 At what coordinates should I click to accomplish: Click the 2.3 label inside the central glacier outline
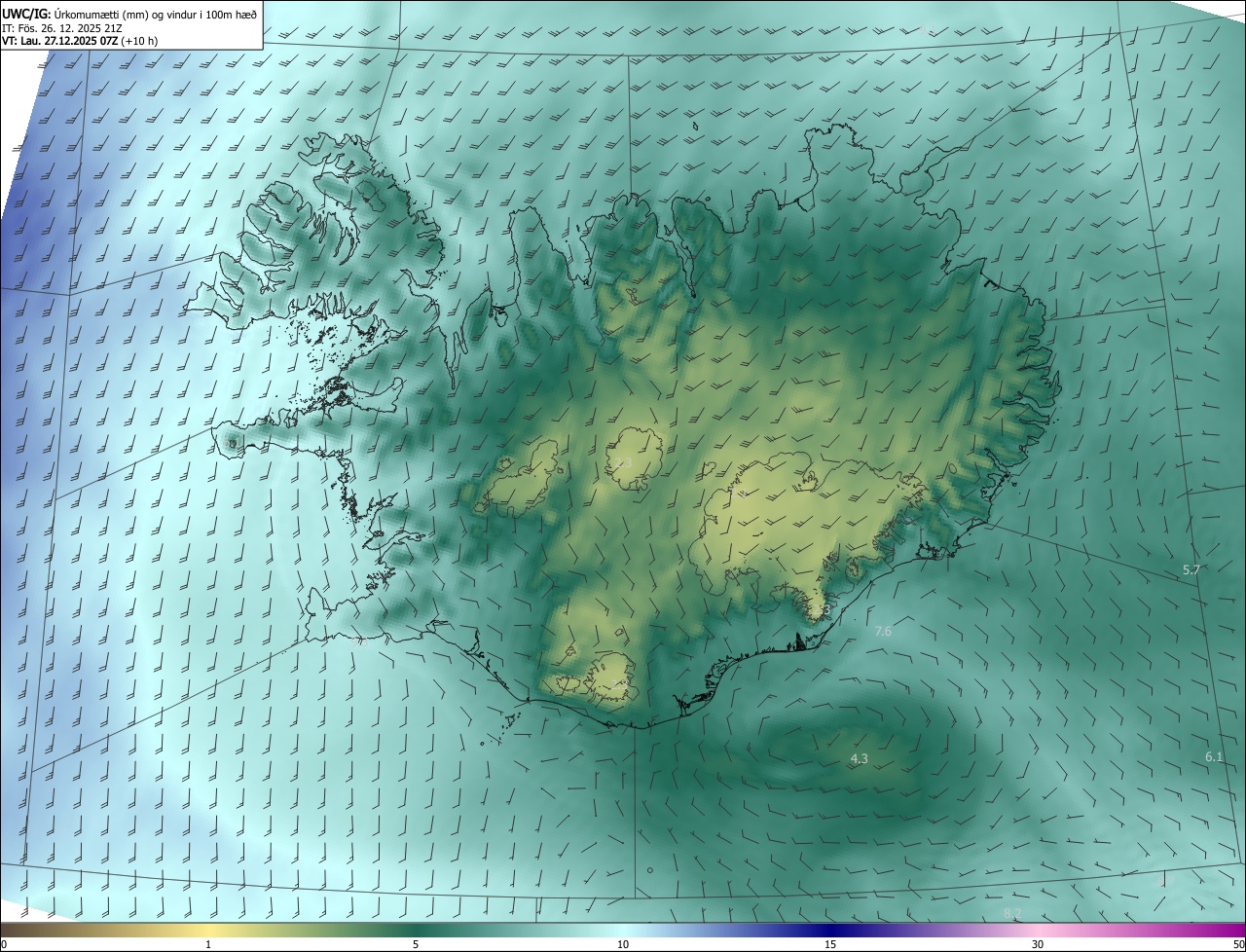click(x=623, y=463)
